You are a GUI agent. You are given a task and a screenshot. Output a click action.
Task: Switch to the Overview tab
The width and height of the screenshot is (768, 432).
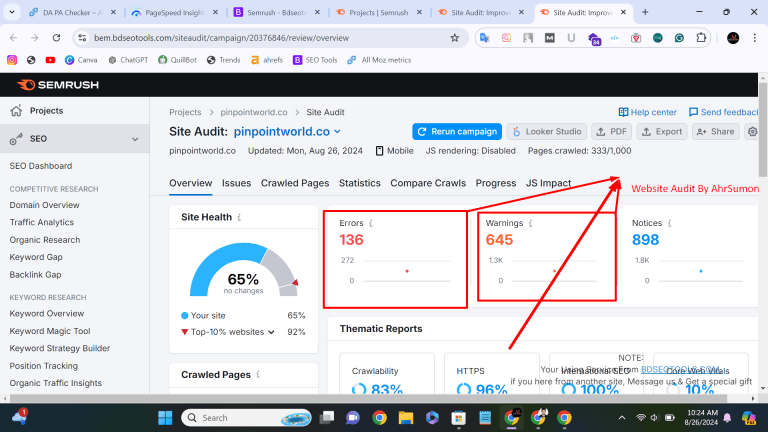pyautogui.click(x=191, y=183)
